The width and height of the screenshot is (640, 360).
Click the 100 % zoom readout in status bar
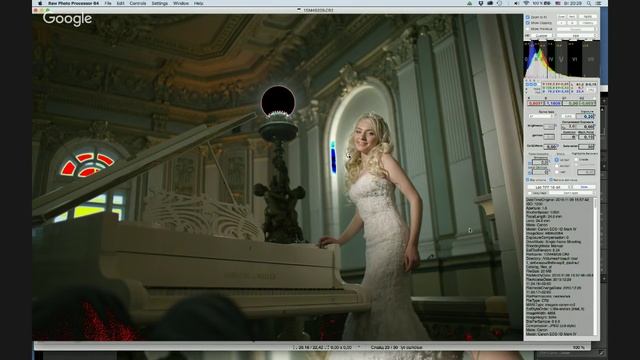pos(578,347)
